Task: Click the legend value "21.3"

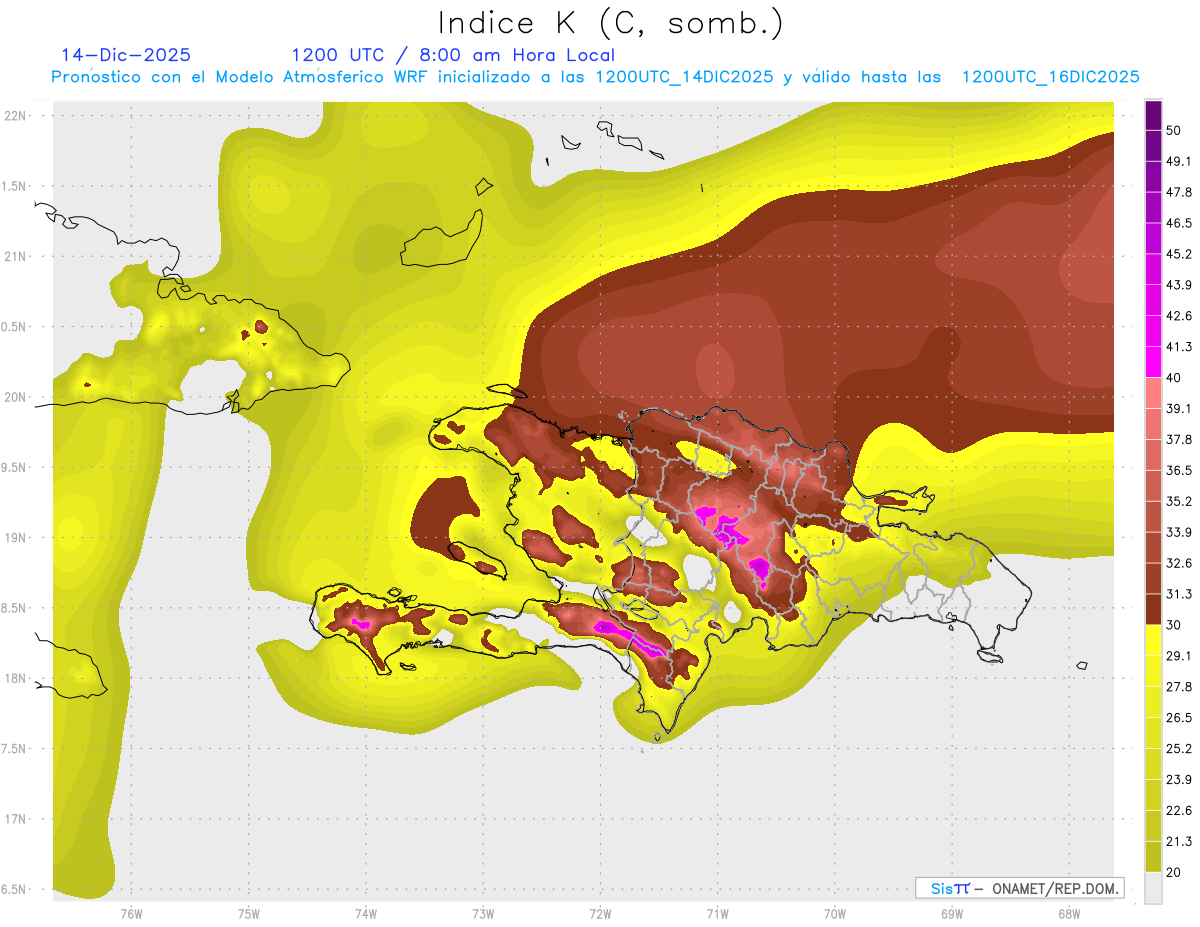Action: click(x=1179, y=841)
